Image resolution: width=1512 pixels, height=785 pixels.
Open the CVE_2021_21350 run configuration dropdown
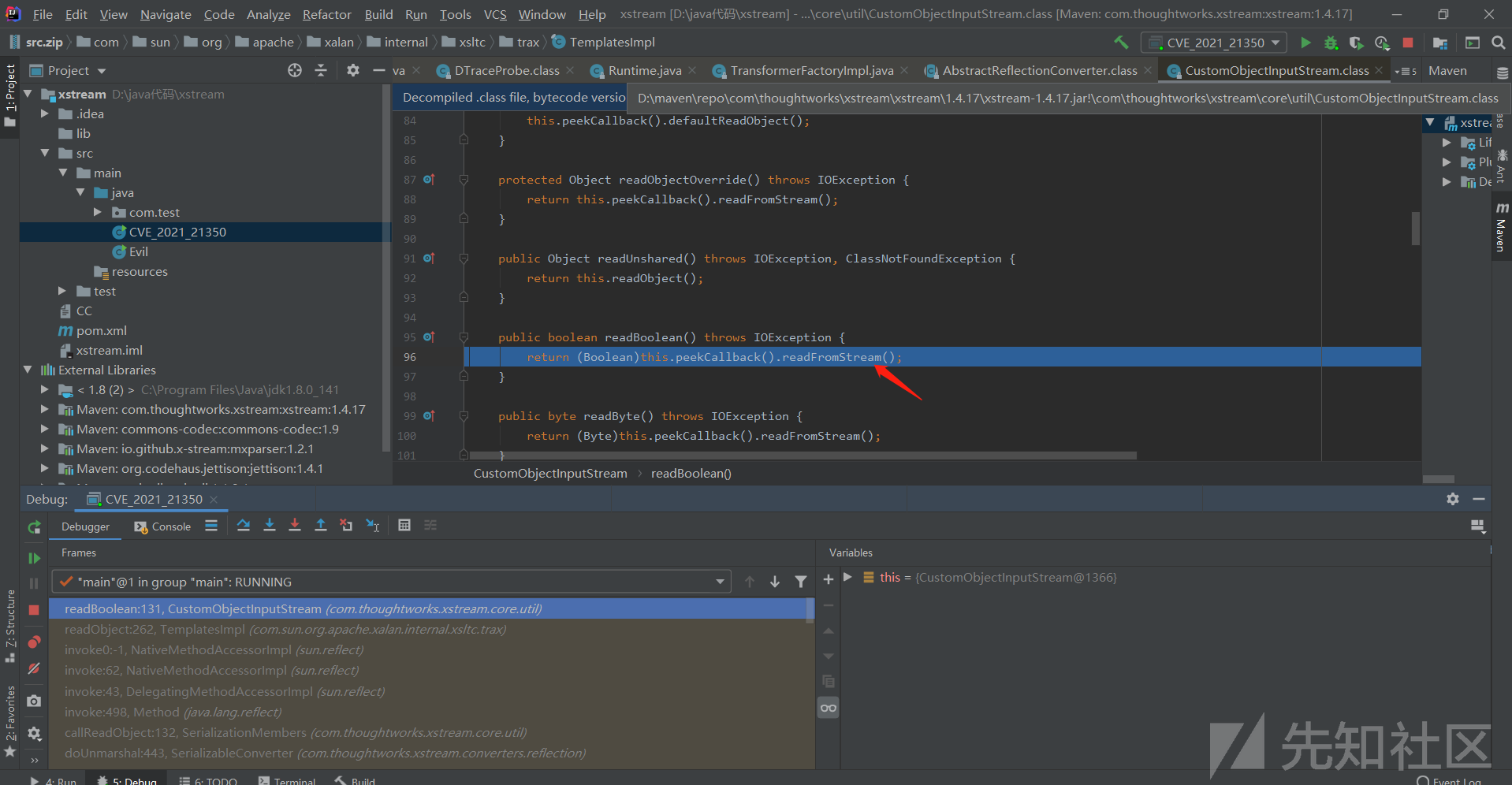coord(1215,43)
